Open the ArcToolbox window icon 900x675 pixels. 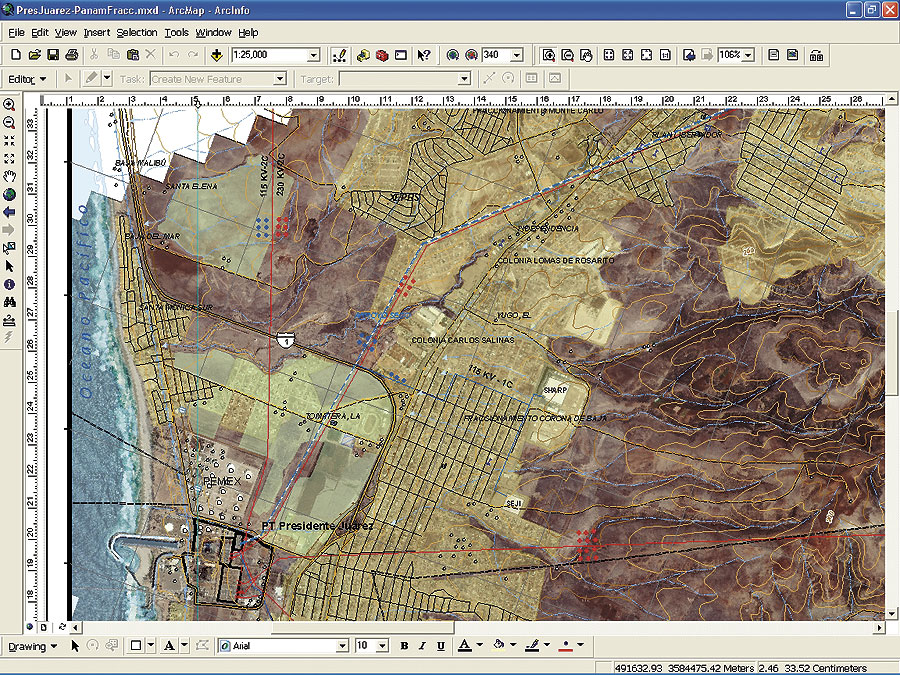383,55
